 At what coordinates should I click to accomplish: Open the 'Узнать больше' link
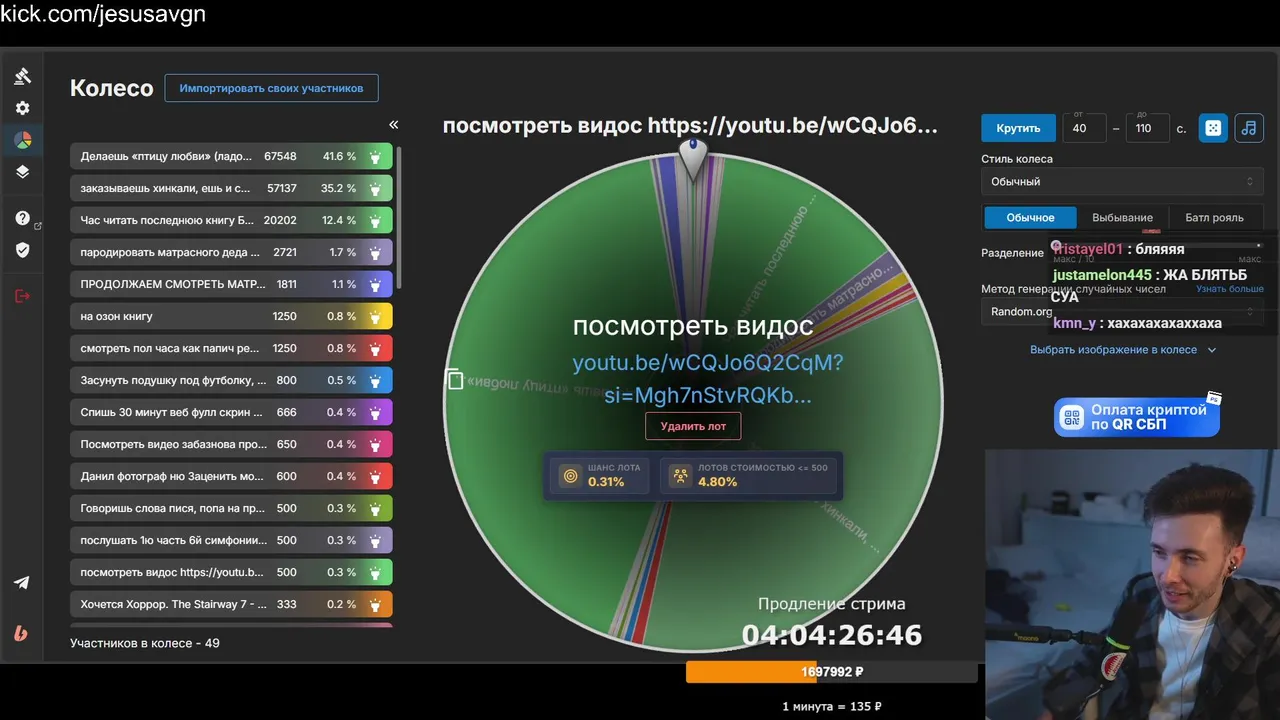(1229, 289)
